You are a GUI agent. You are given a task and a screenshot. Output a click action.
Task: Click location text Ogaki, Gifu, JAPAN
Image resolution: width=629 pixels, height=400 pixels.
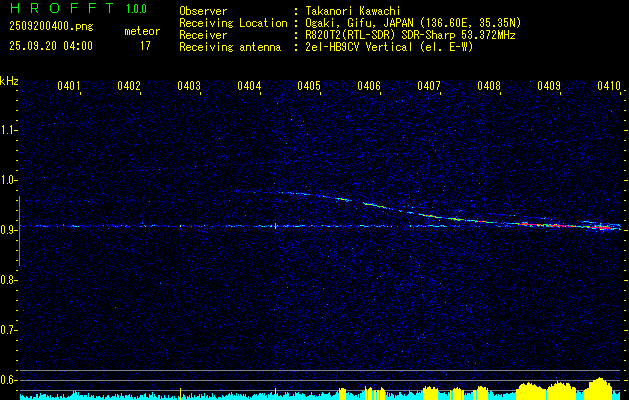click(359, 23)
